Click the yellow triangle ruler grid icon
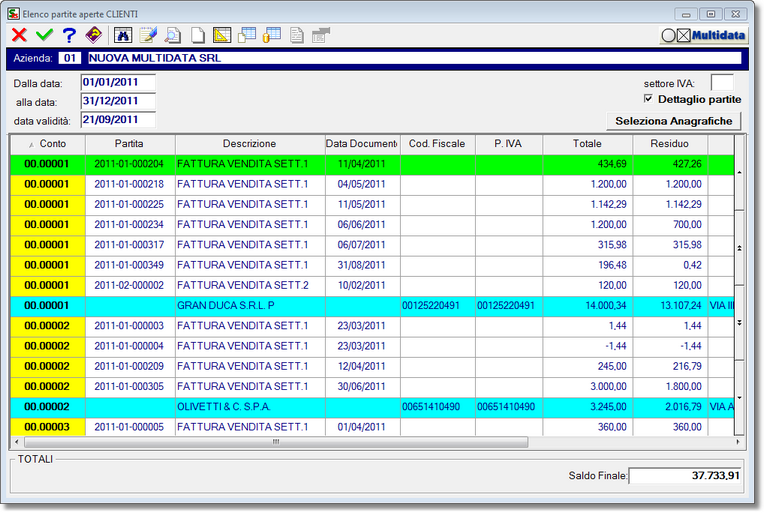Image resolution: width=764 pixels, height=513 pixels. 222,35
